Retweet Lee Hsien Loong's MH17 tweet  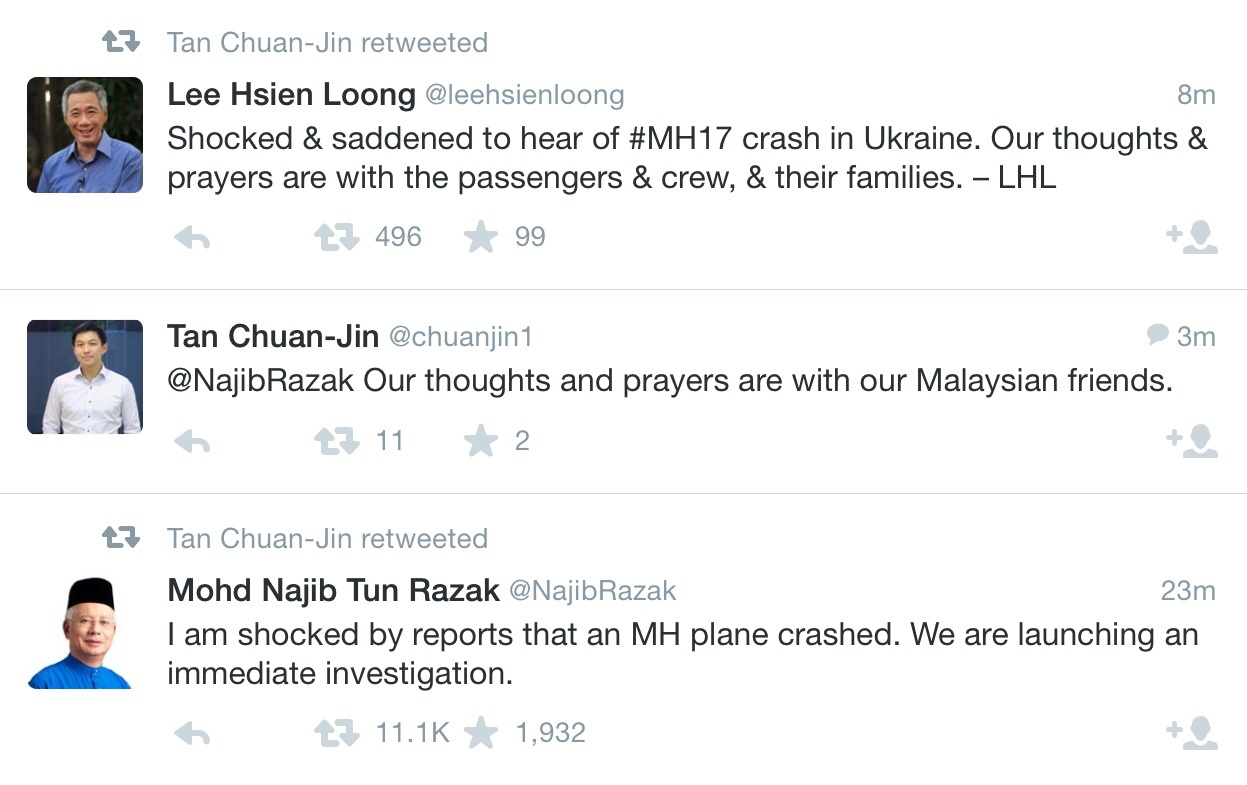pos(336,238)
